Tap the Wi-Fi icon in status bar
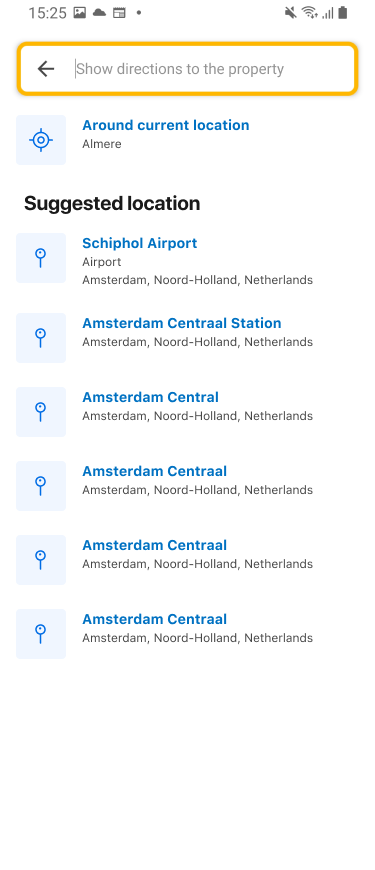Screen dimensions: 375x870 click(x=310, y=12)
